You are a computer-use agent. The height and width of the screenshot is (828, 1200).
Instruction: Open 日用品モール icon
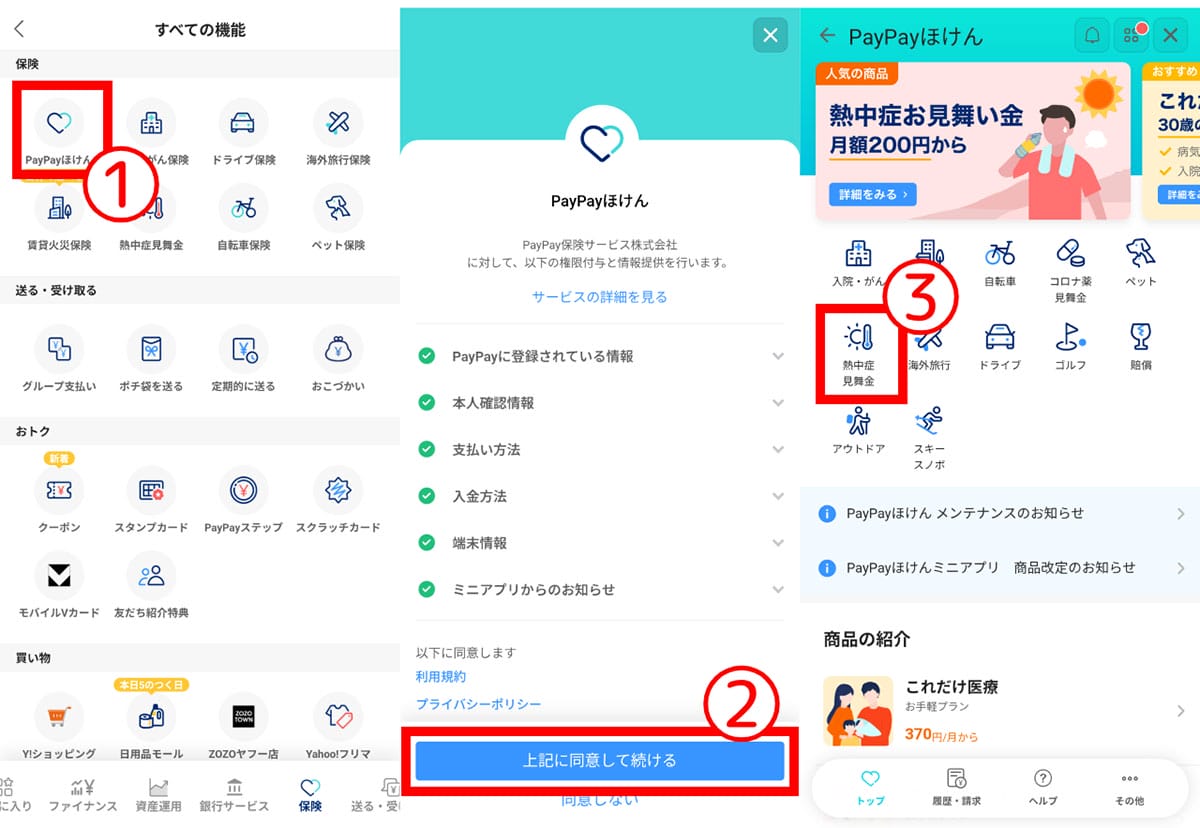(x=151, y=716)
